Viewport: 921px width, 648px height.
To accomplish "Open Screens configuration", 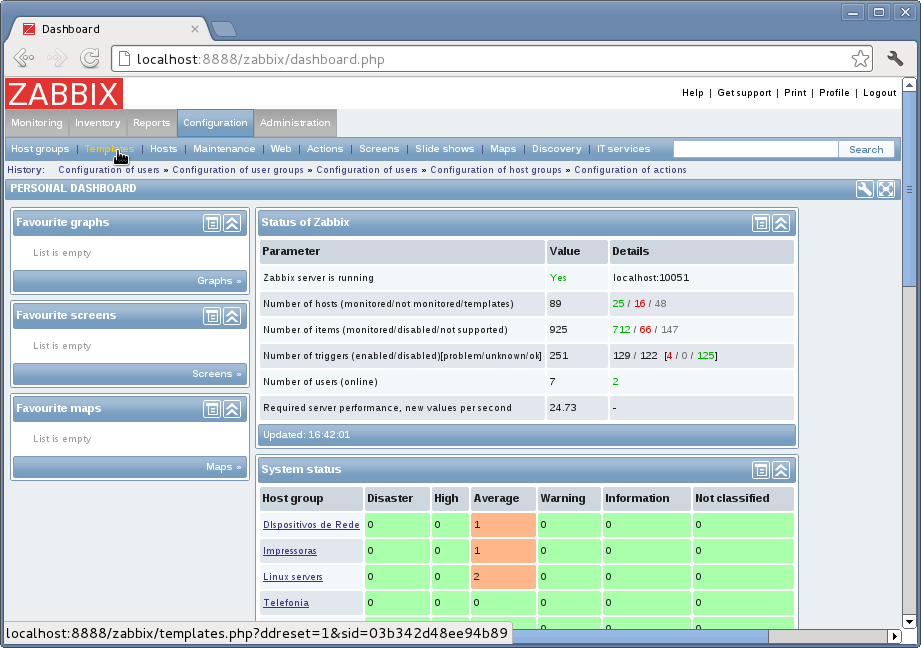I will [x=379, y=149].
